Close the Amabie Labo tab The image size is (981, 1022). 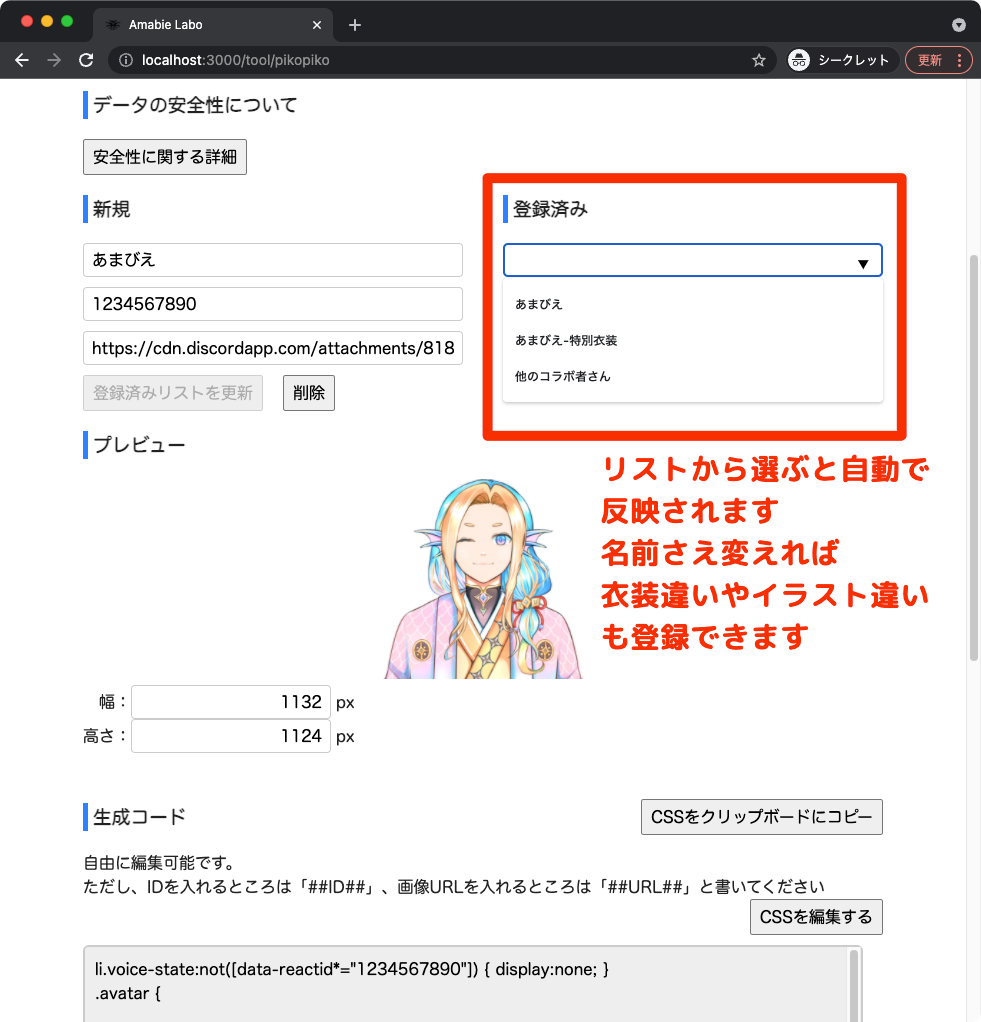[317, 25]
